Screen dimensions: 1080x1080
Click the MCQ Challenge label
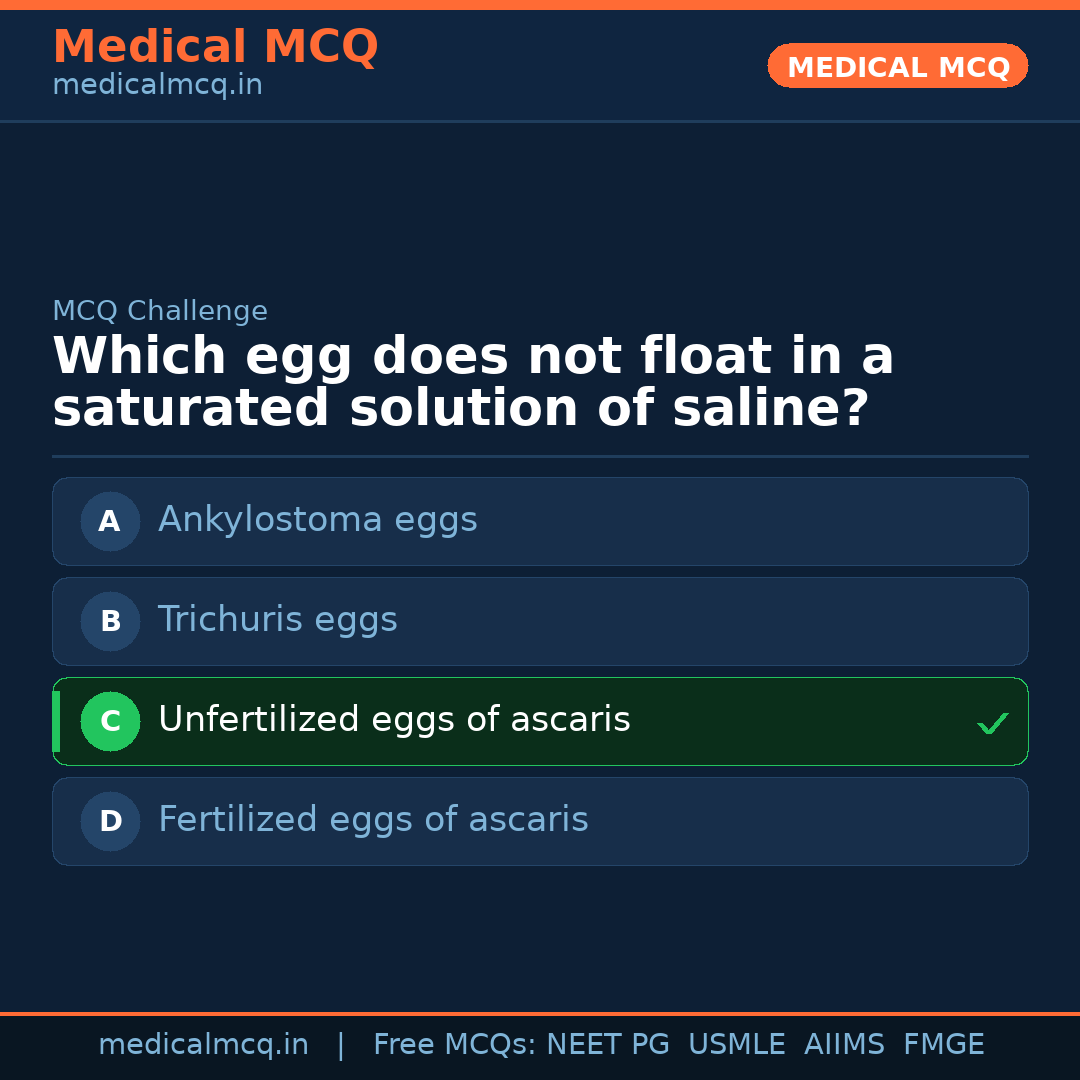coord(160,312)
